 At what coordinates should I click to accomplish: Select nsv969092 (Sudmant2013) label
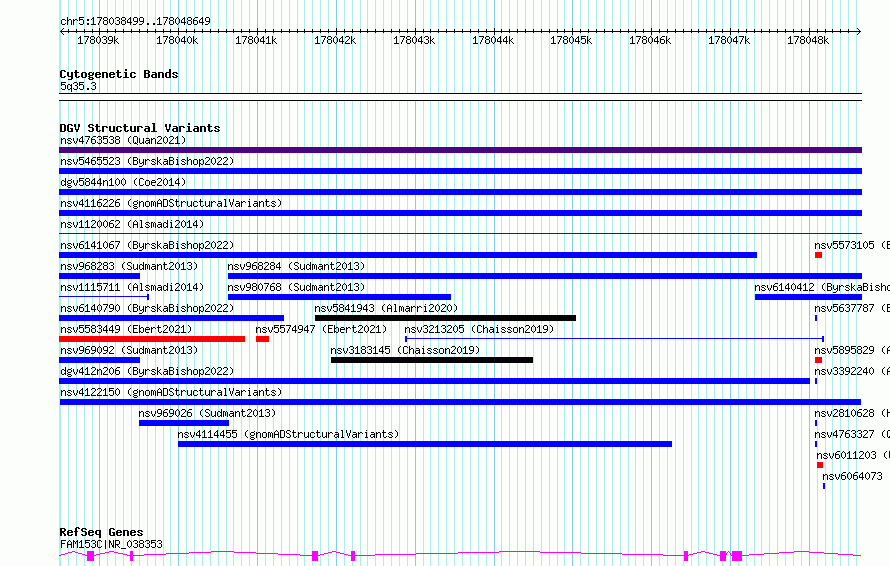(x=129, y=350)
